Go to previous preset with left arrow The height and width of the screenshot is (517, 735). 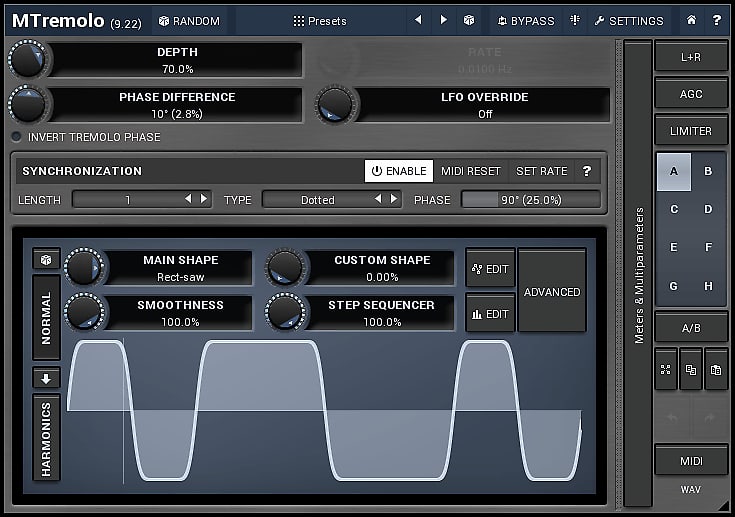[x=418, y=20]
